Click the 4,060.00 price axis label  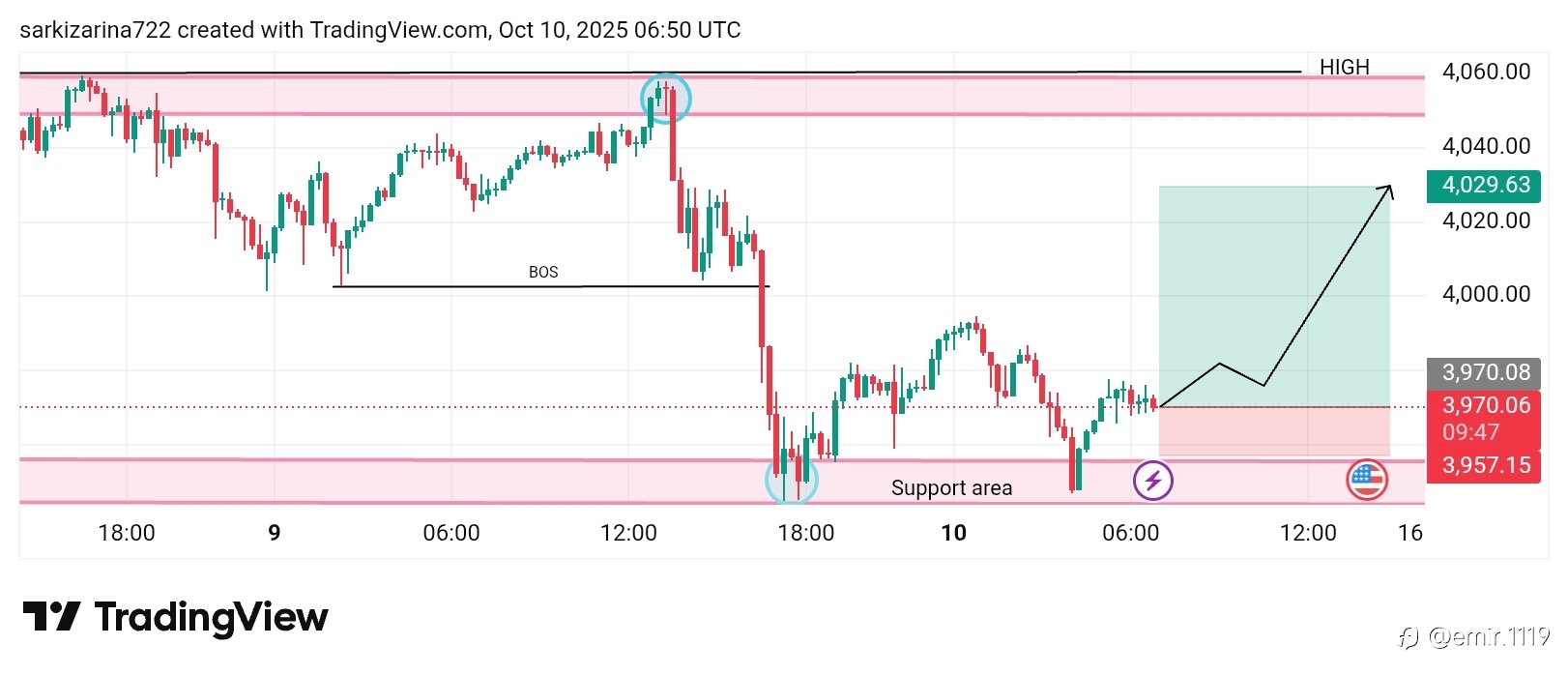pyautogui.click(x=1486, y=72)
